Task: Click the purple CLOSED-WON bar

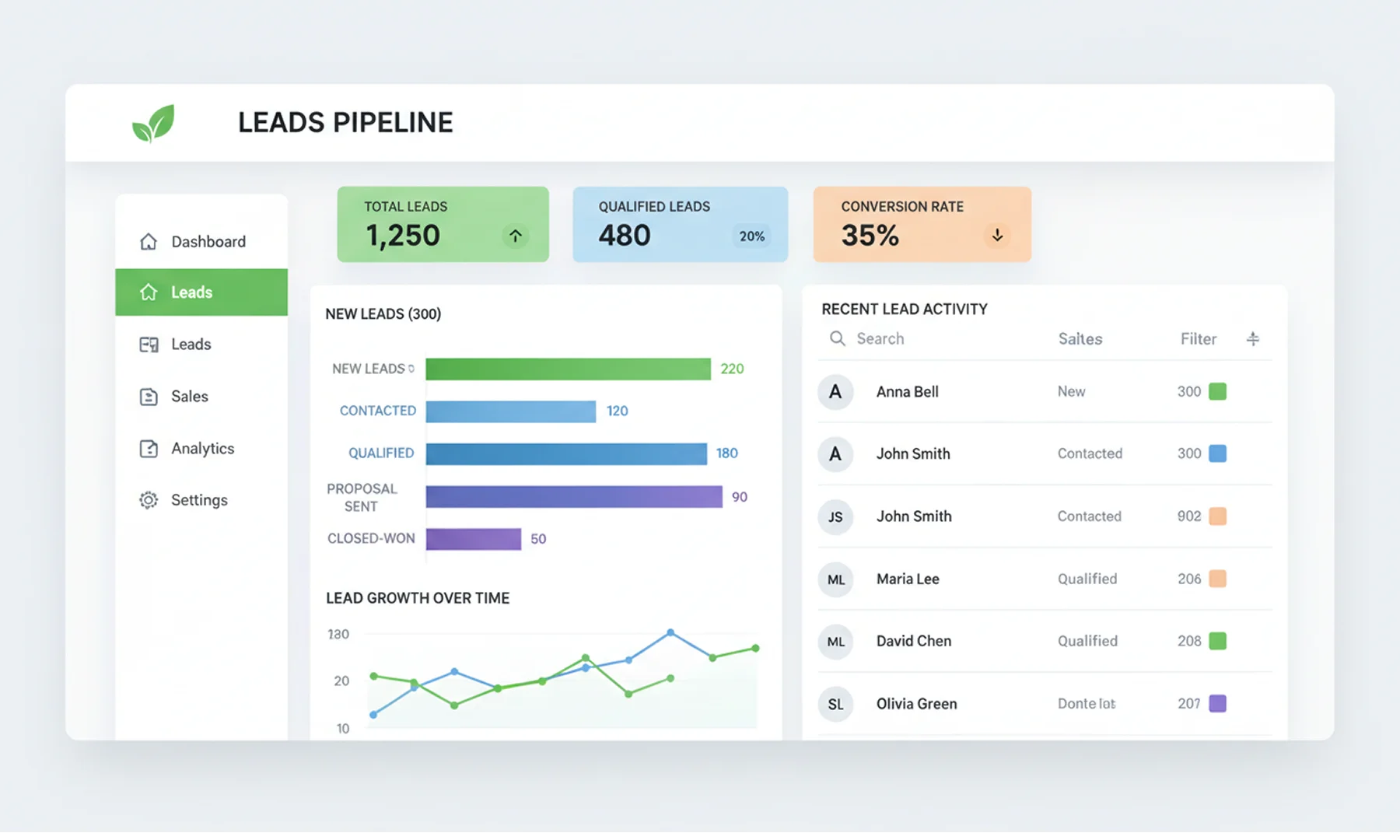Action: tap(474, 539)
